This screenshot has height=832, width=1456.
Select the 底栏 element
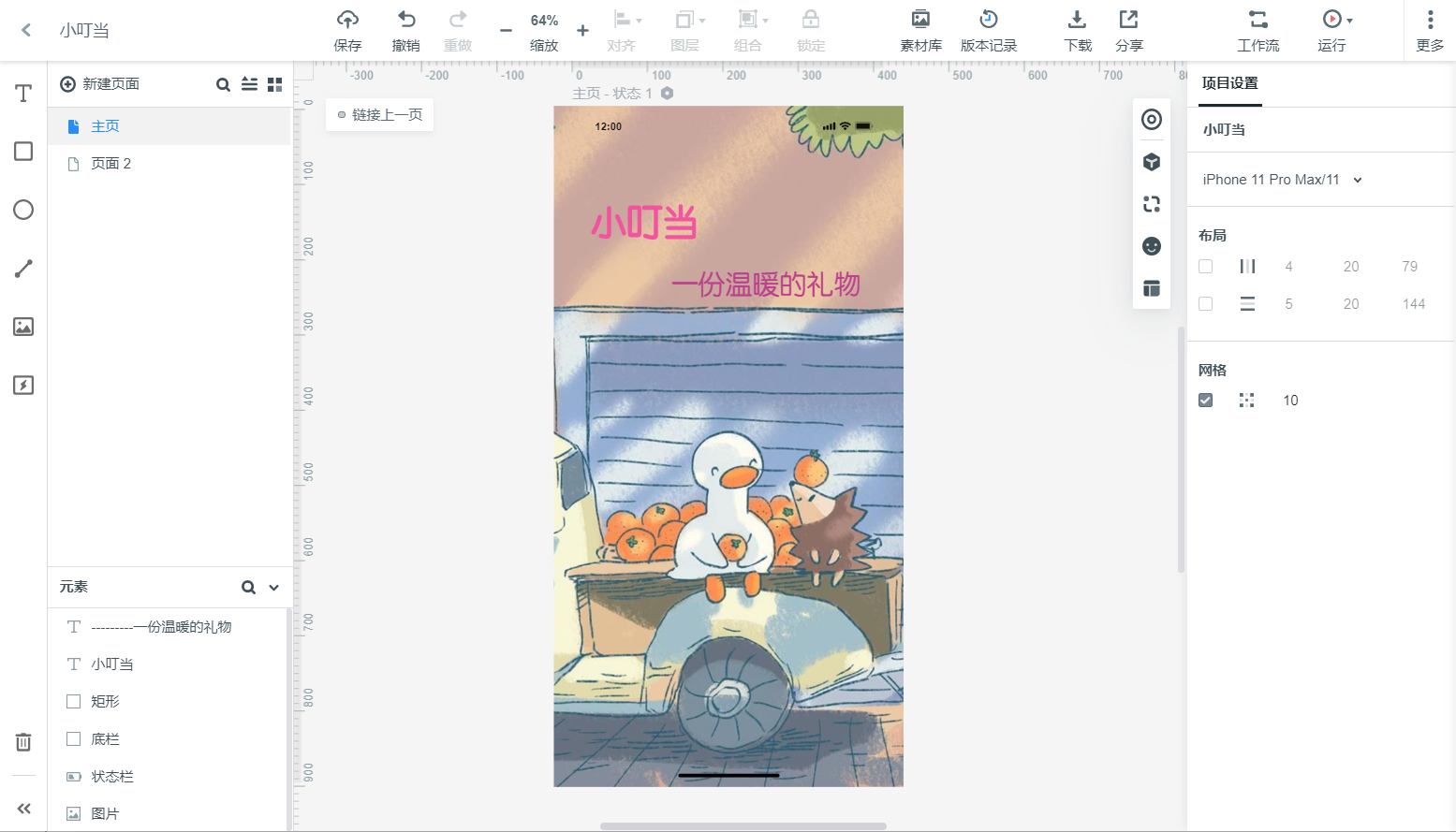168,739
